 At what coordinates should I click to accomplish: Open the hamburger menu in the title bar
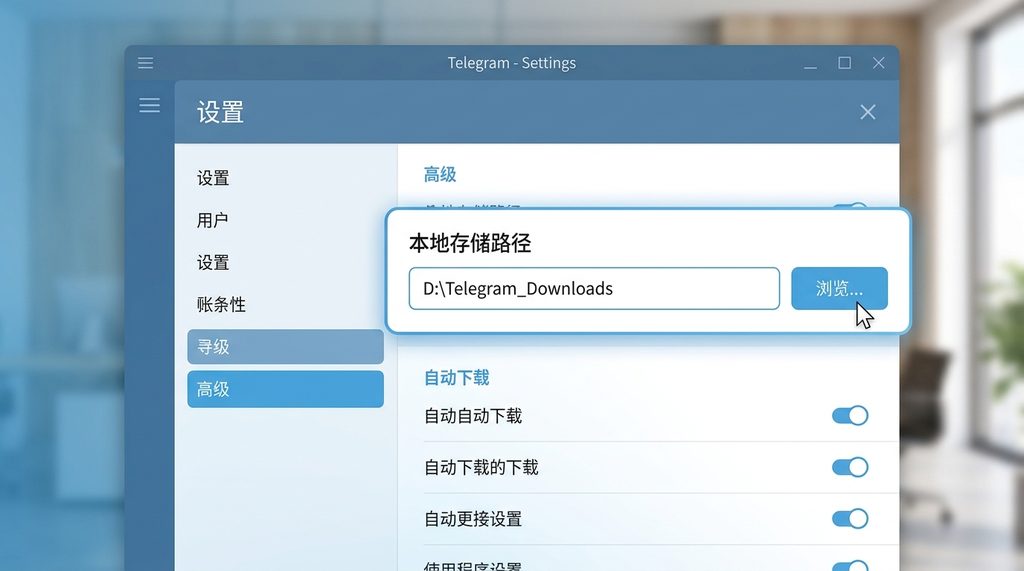click(146, 63)
